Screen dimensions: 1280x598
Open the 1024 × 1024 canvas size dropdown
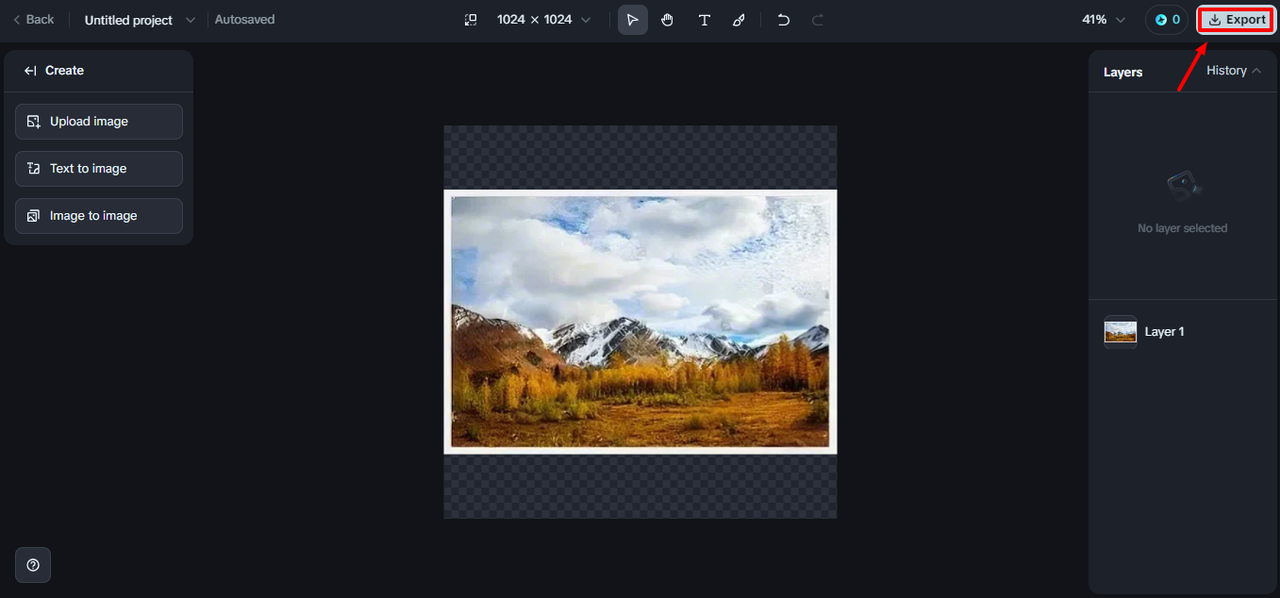[544, 20]
